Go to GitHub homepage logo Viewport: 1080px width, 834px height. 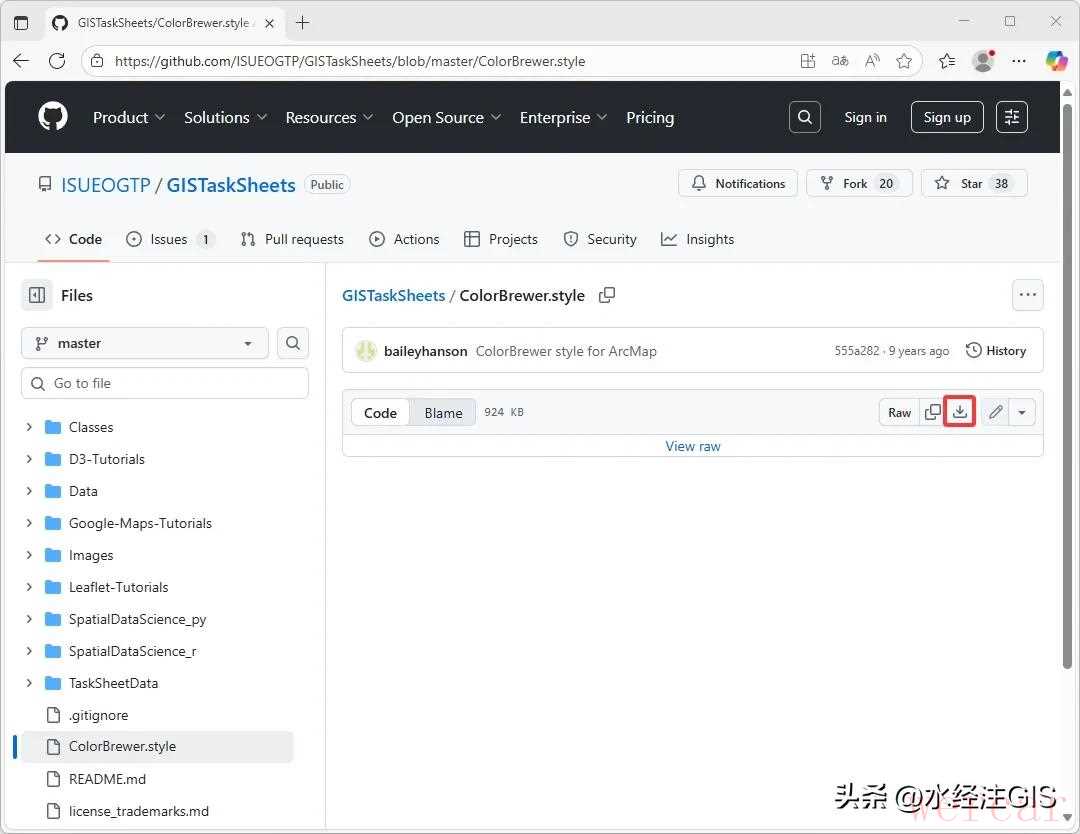tap(53, 117)
